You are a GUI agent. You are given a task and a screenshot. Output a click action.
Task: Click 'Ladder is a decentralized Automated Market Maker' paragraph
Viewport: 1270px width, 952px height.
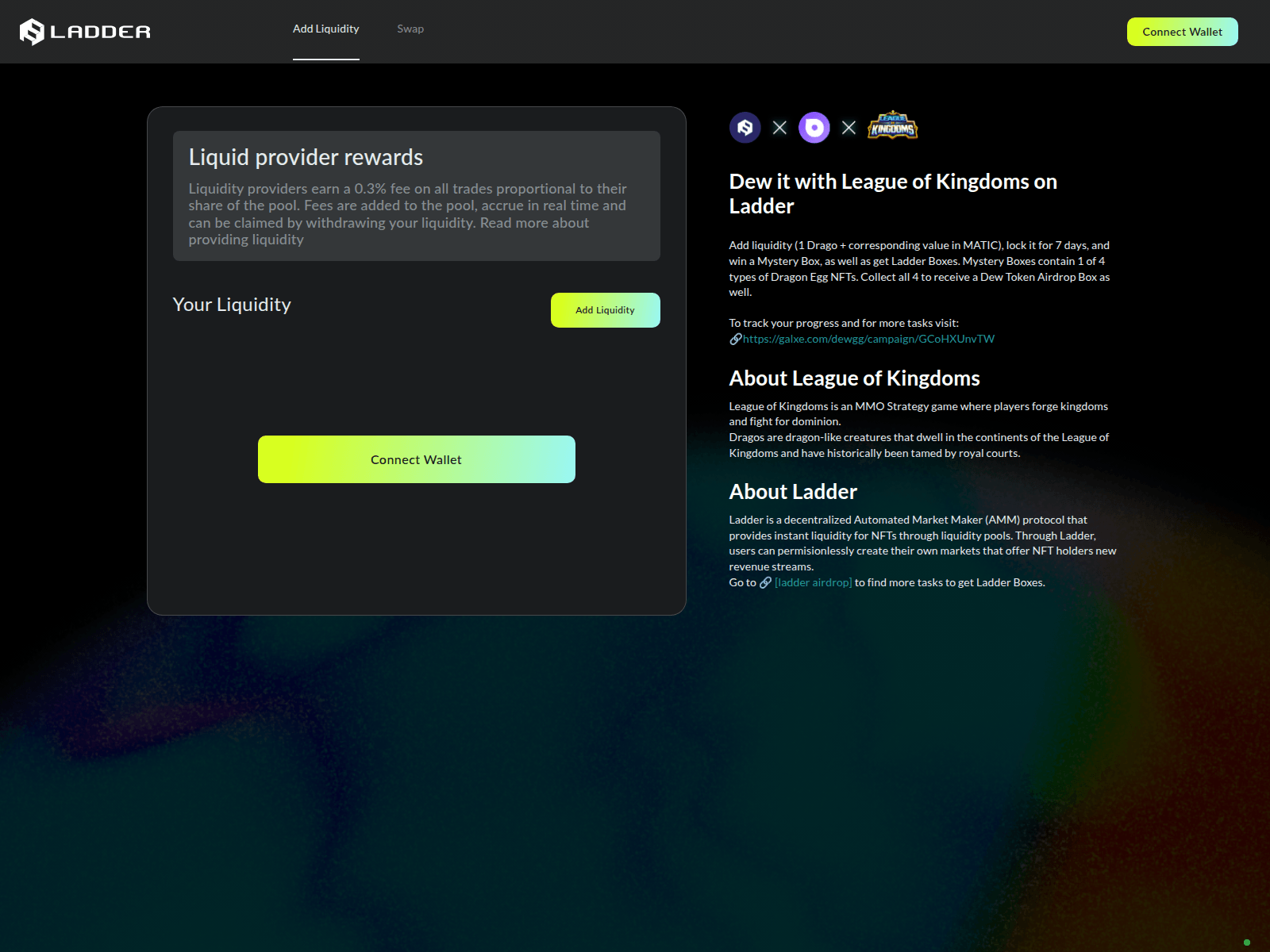(922, 543)
